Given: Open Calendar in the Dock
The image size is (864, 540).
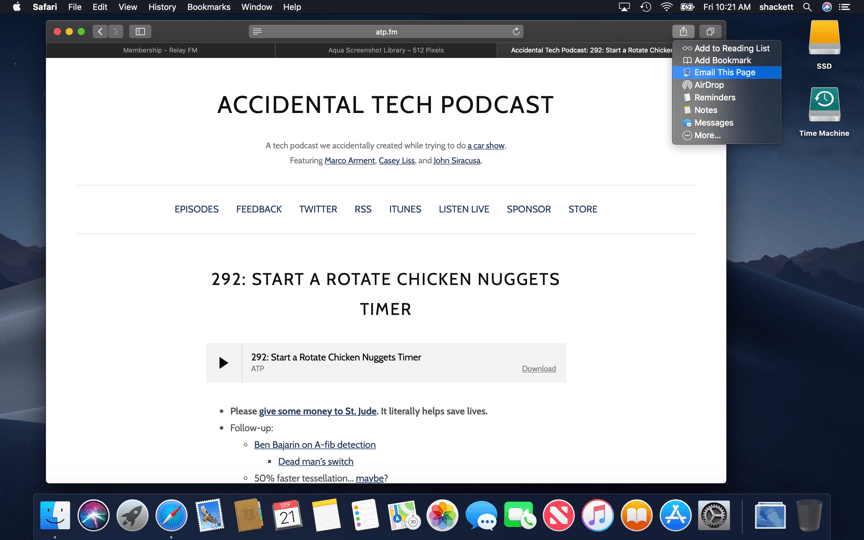Looking at the screenshot, I should pyautogui.click(x=287, y=516).
